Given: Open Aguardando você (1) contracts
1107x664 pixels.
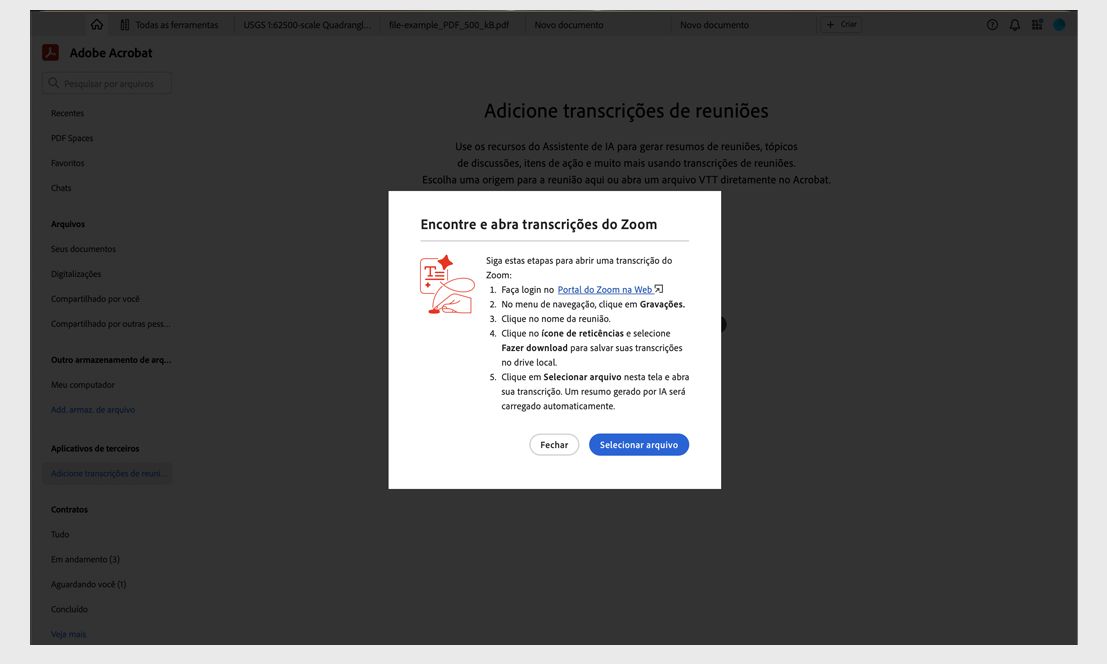Looking at the screenshot, I should [x=88, y=584].
